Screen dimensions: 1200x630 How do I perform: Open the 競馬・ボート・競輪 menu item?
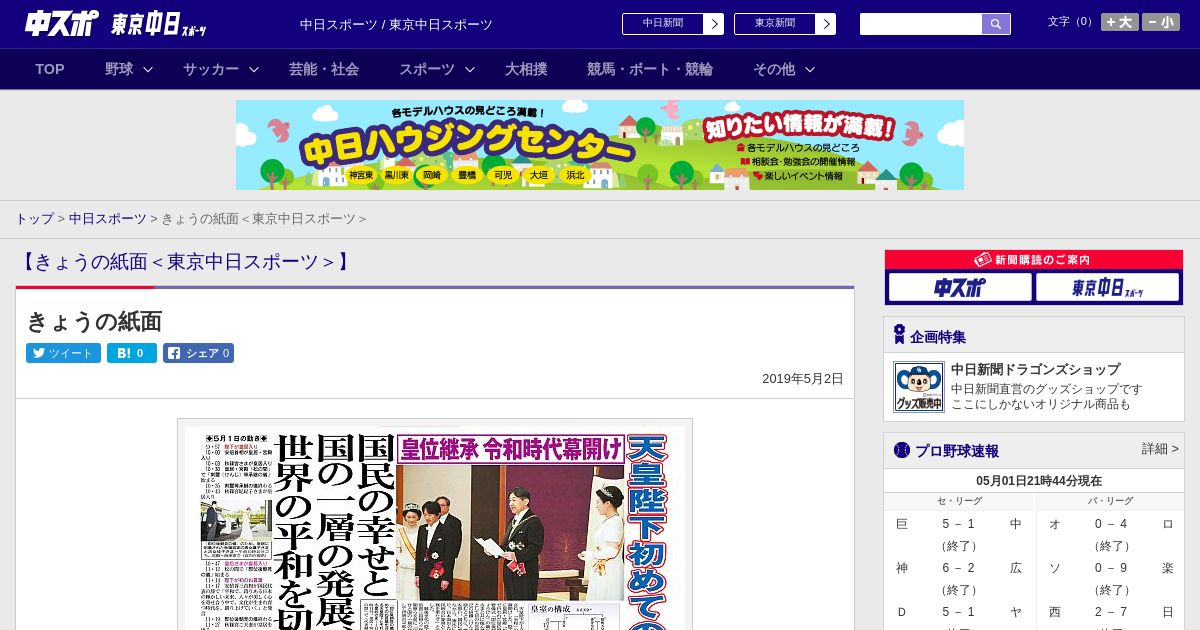click(650, 69)
